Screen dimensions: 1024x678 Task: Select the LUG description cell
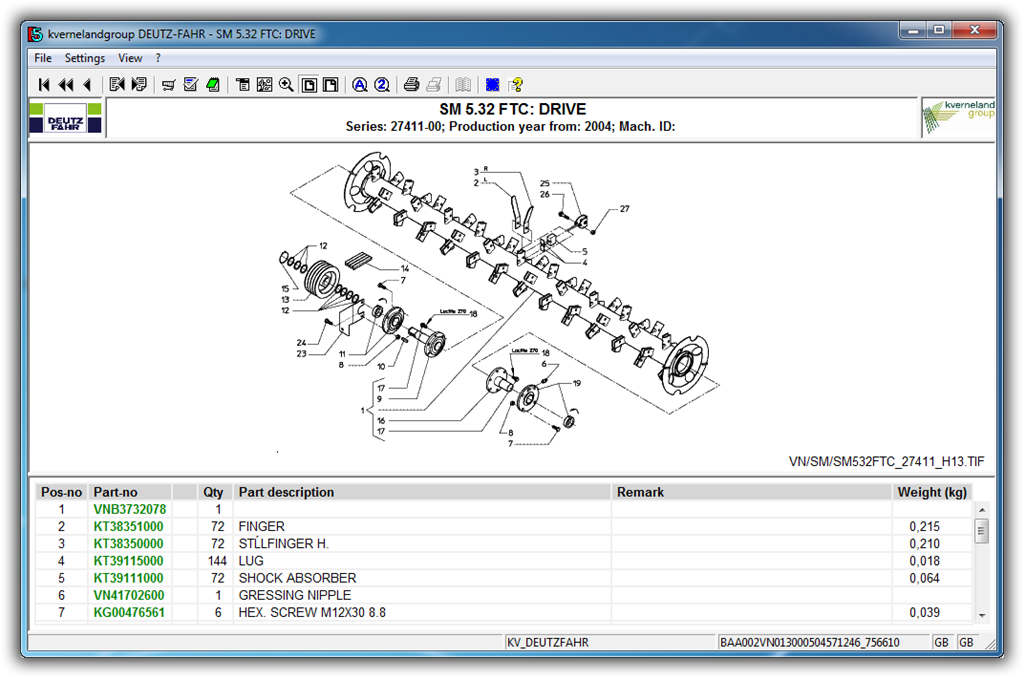pyautogui.click(x=422, y=561)
